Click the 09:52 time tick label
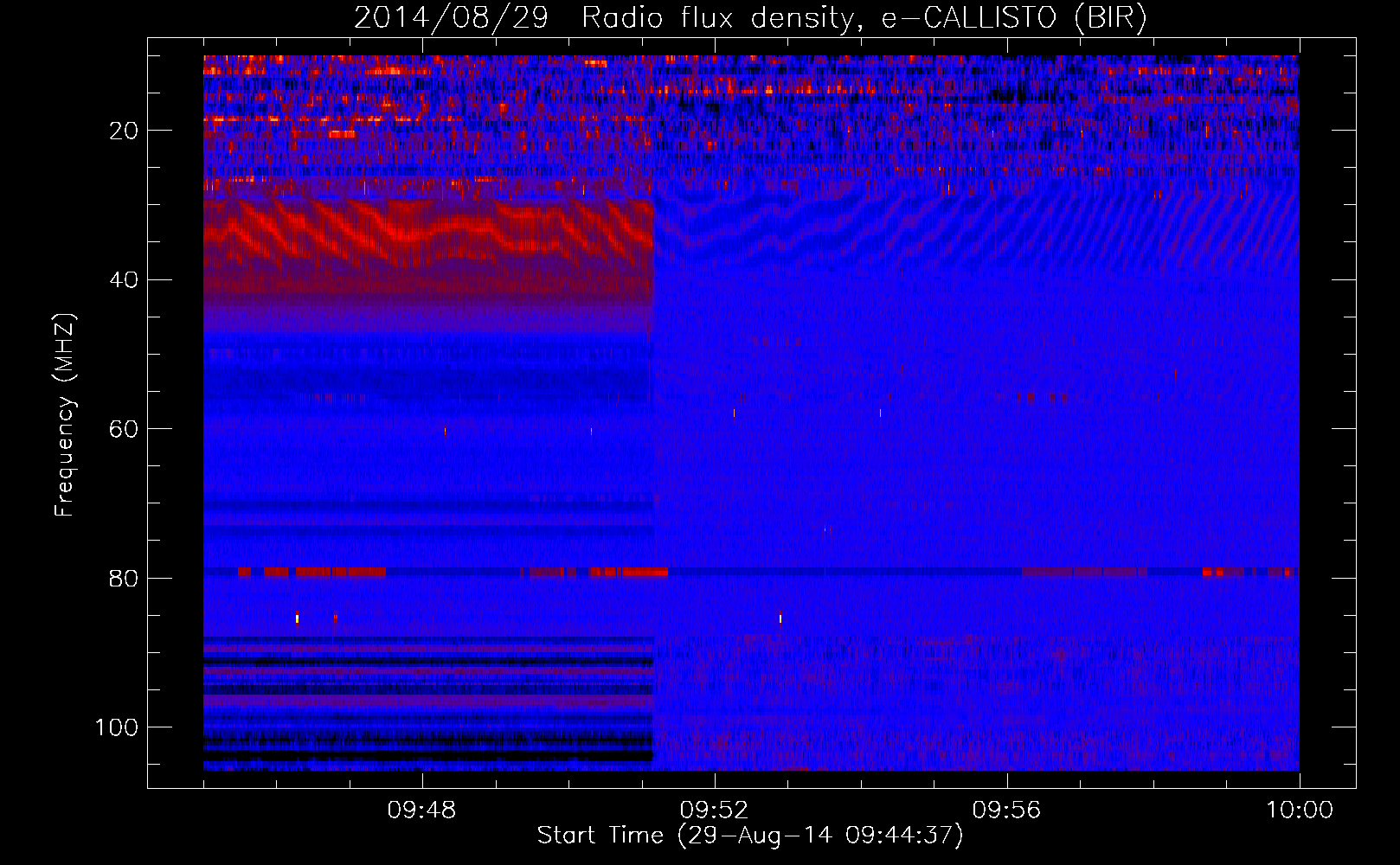 714,811
